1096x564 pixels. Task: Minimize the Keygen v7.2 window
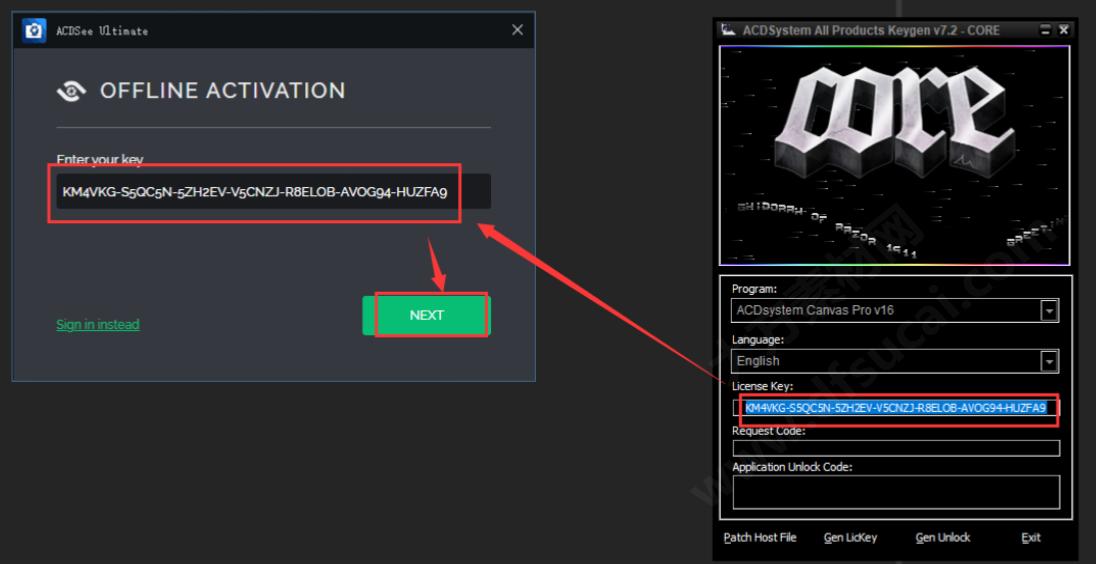tap(1046, 30)
